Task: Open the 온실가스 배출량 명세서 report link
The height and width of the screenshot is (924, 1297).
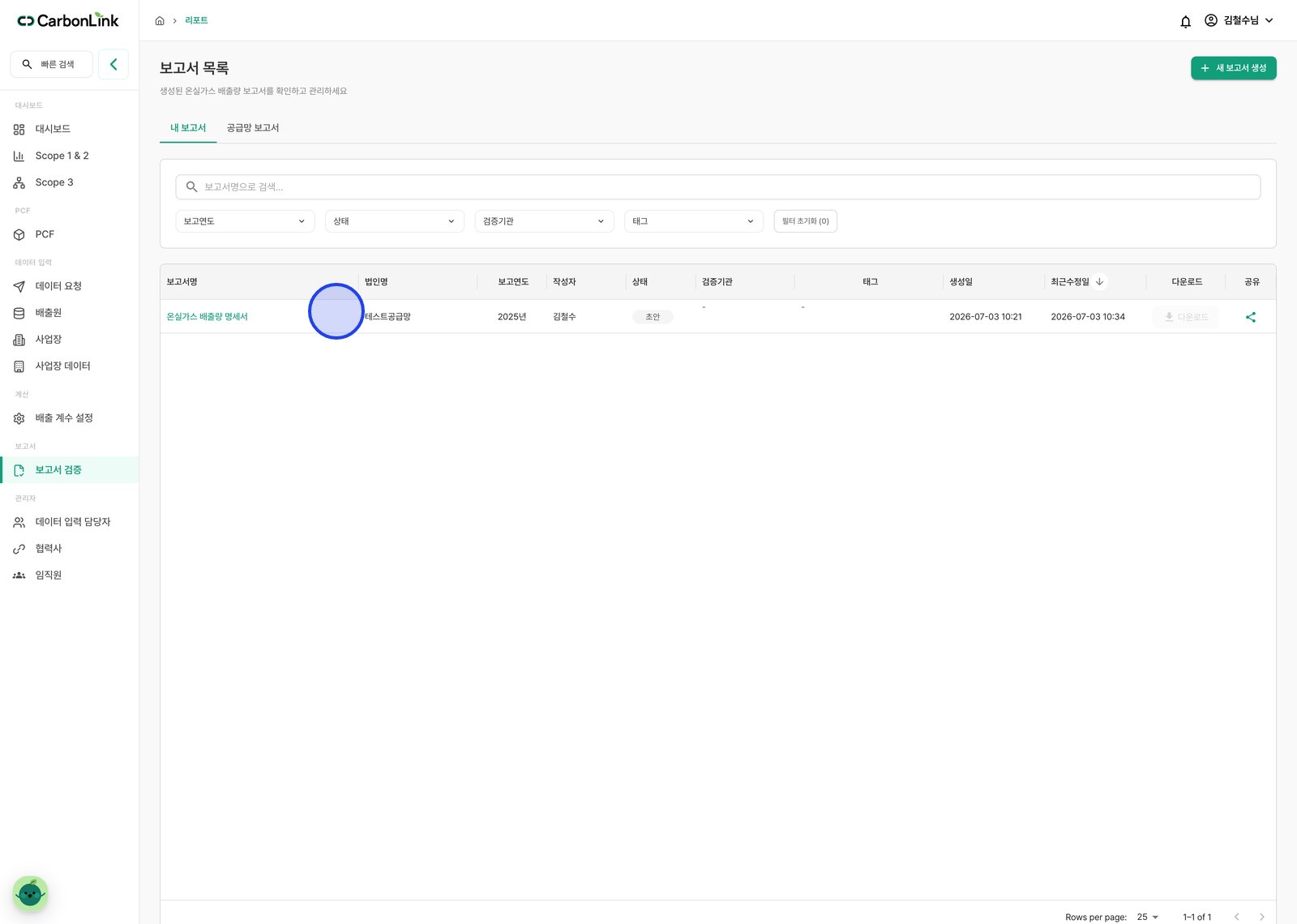Action: (207, 317)
